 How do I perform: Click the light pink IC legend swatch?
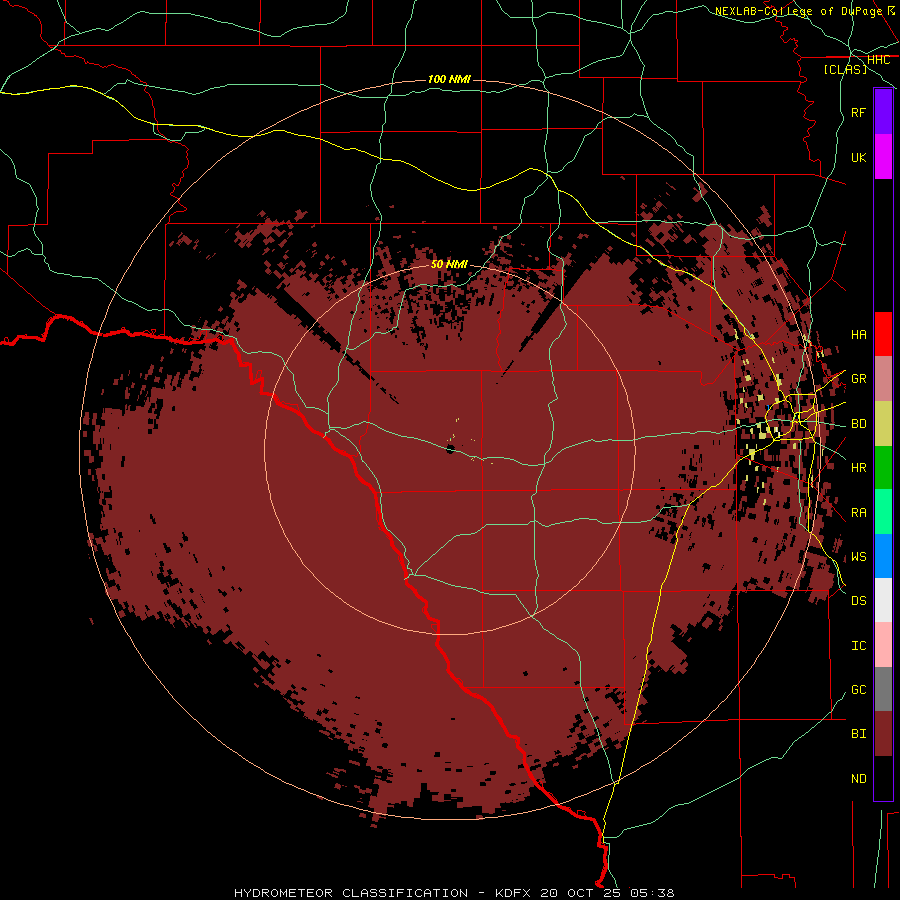pyautogui.click(x=883, y=645)
